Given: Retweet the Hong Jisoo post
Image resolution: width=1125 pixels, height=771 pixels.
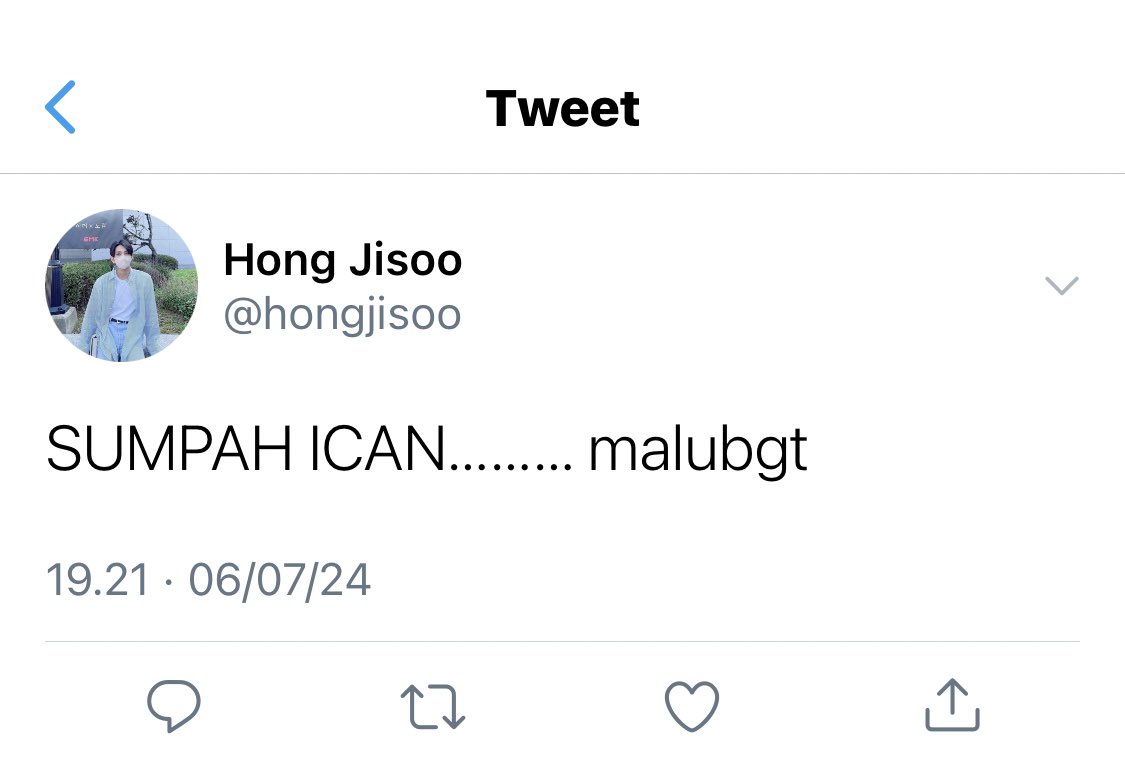Looking at the screenshot, I should coord(433,706).
